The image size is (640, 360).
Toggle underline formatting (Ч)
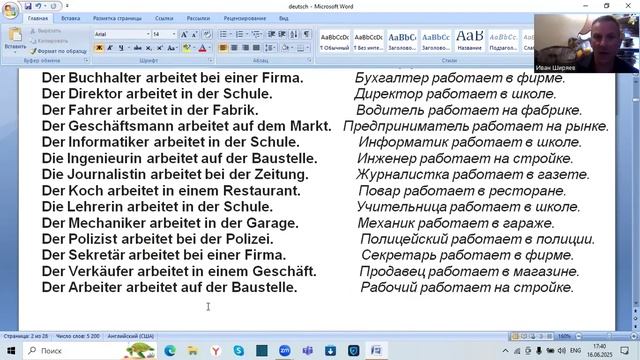(121, 48)
